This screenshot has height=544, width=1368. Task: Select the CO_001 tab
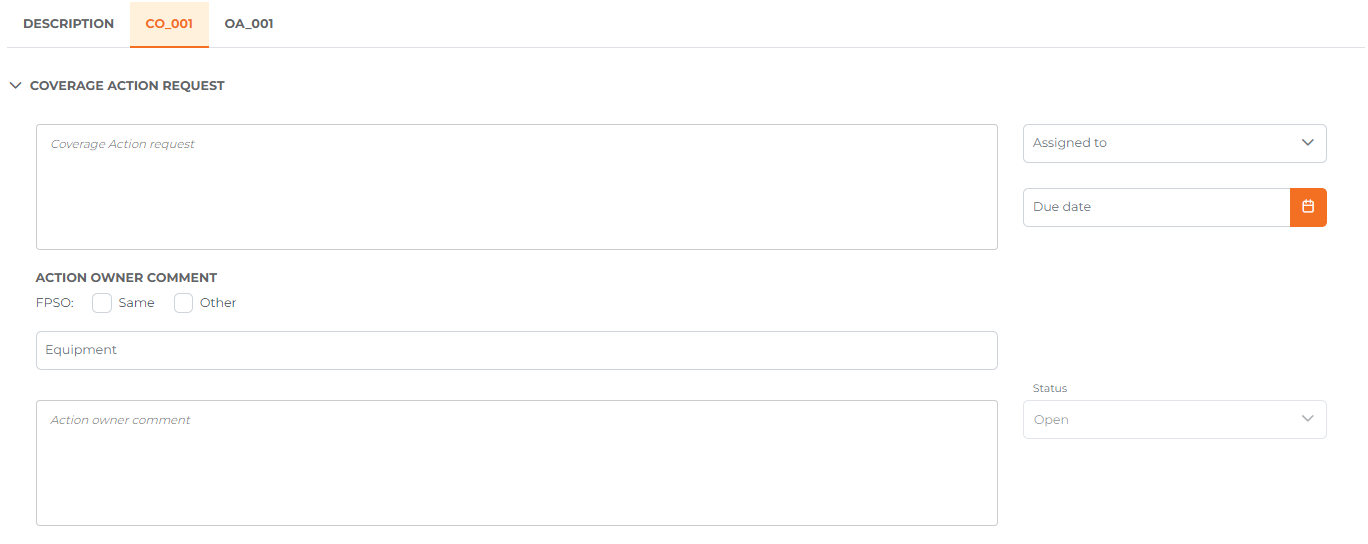(x=169, y=24)
